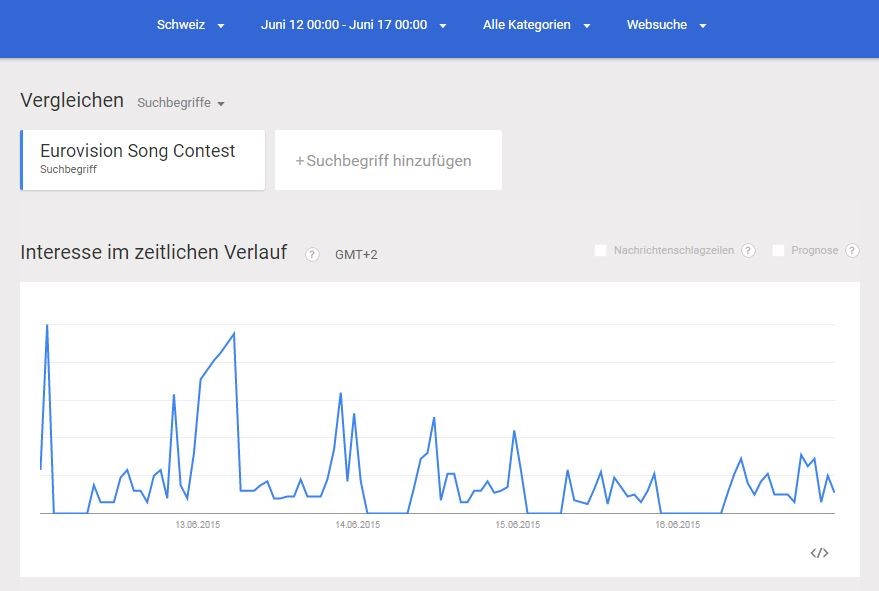
Task: Click the blue color bar of Eurovision term
Action: tap(22, 159)
